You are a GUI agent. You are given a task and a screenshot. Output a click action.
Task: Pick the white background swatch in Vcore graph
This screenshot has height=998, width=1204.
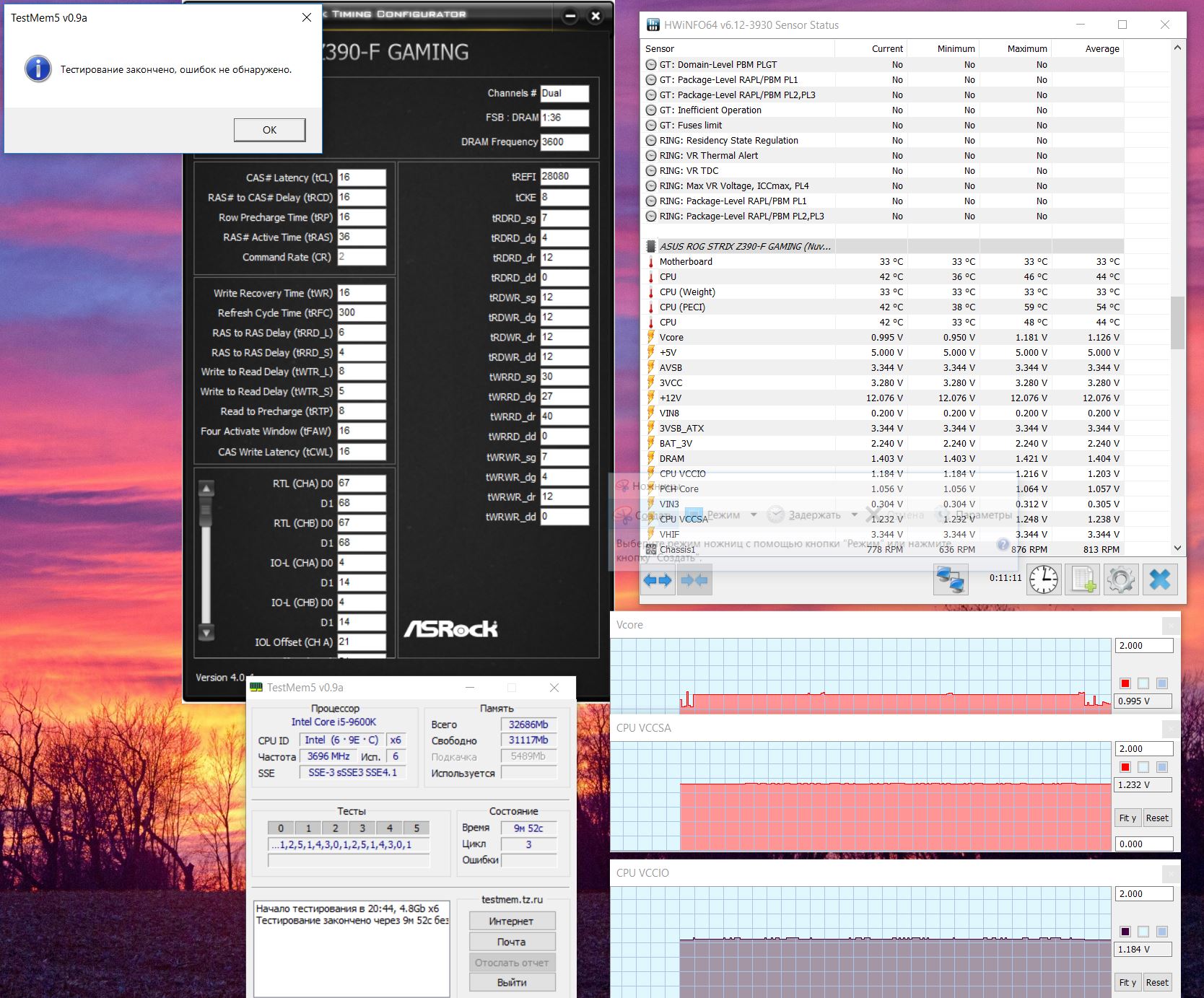[1143, 683]
